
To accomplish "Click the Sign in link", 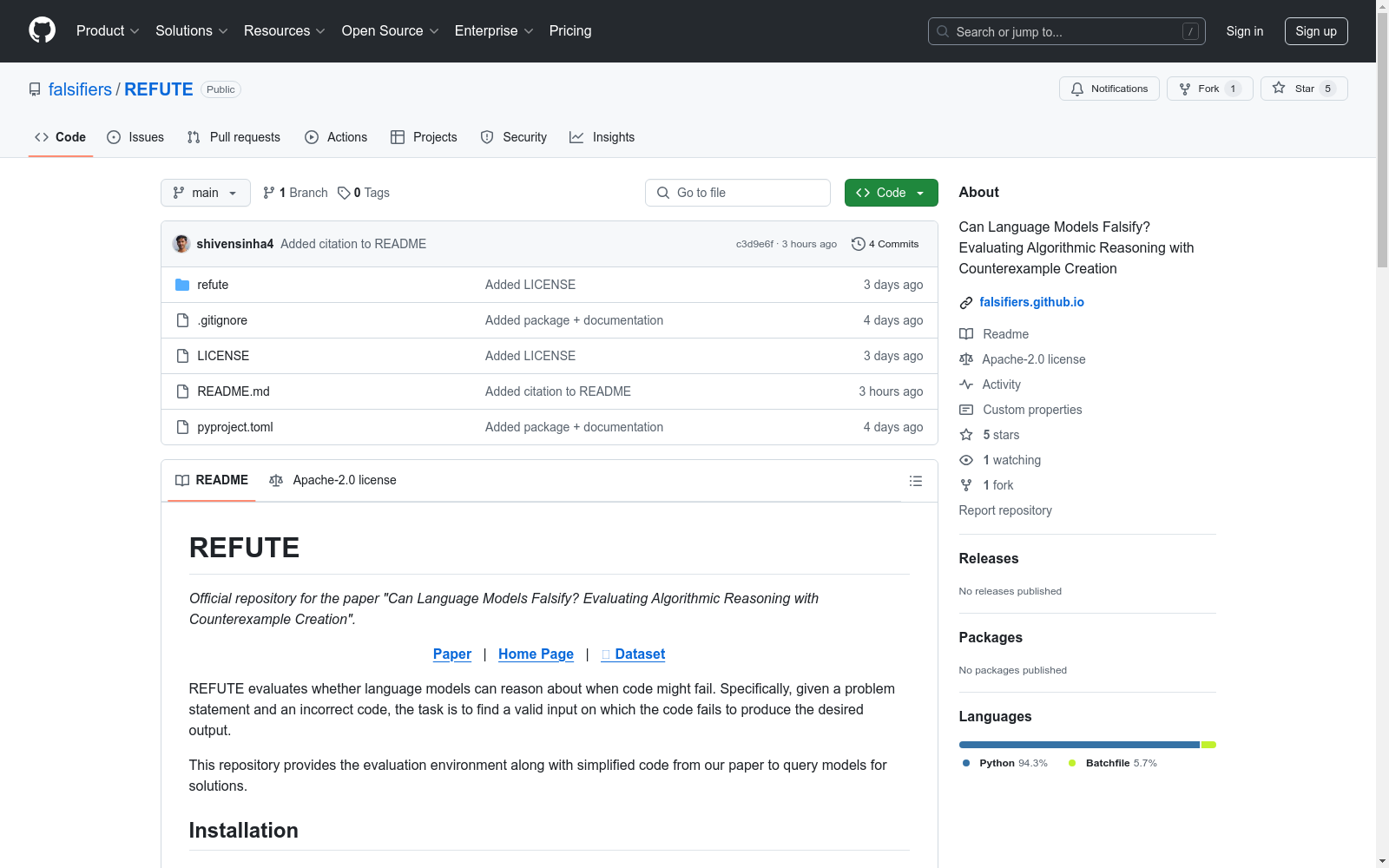I will click(x=1245, y=31).
